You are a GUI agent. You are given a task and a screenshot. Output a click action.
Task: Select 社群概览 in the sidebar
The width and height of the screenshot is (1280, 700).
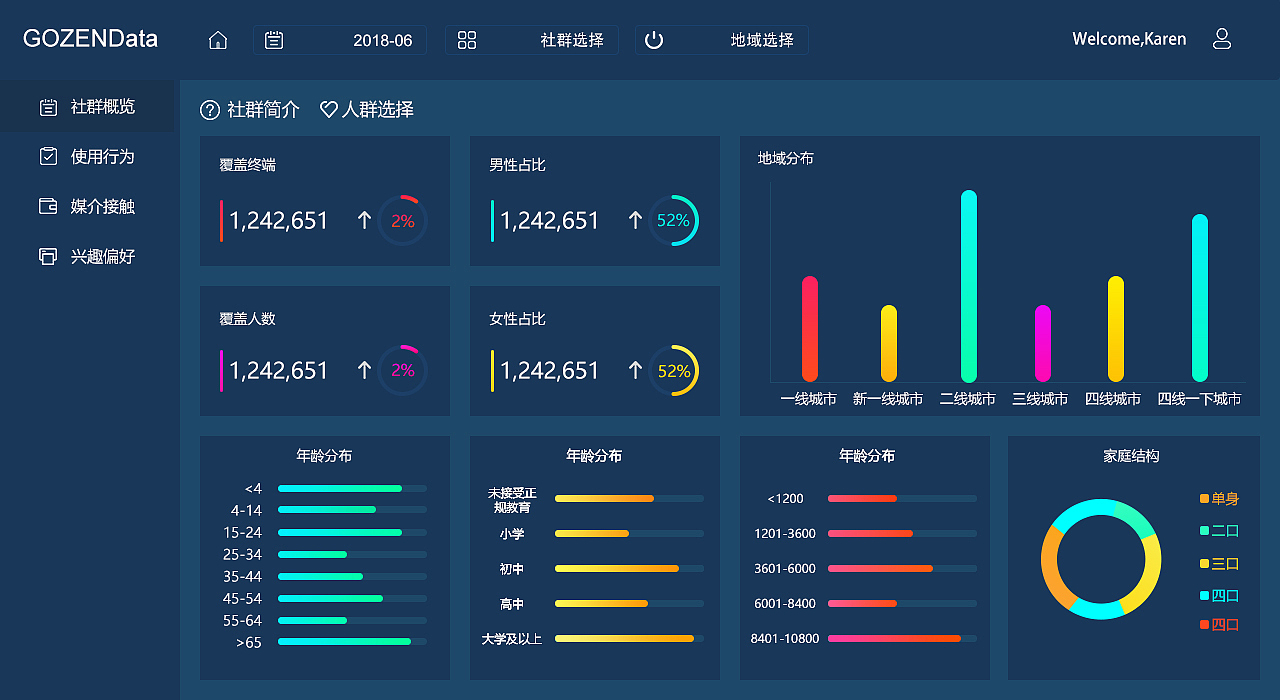click(87, 106)
